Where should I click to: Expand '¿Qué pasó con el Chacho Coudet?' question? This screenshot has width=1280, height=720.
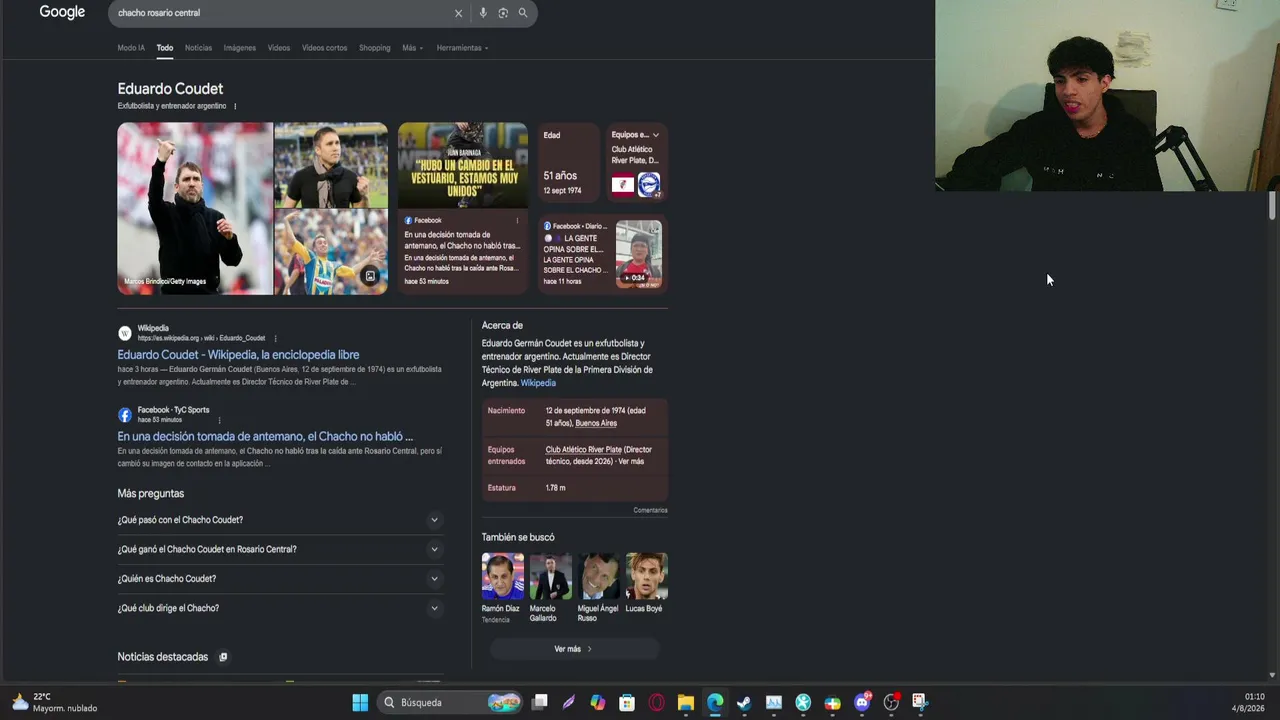coord(280,520)
